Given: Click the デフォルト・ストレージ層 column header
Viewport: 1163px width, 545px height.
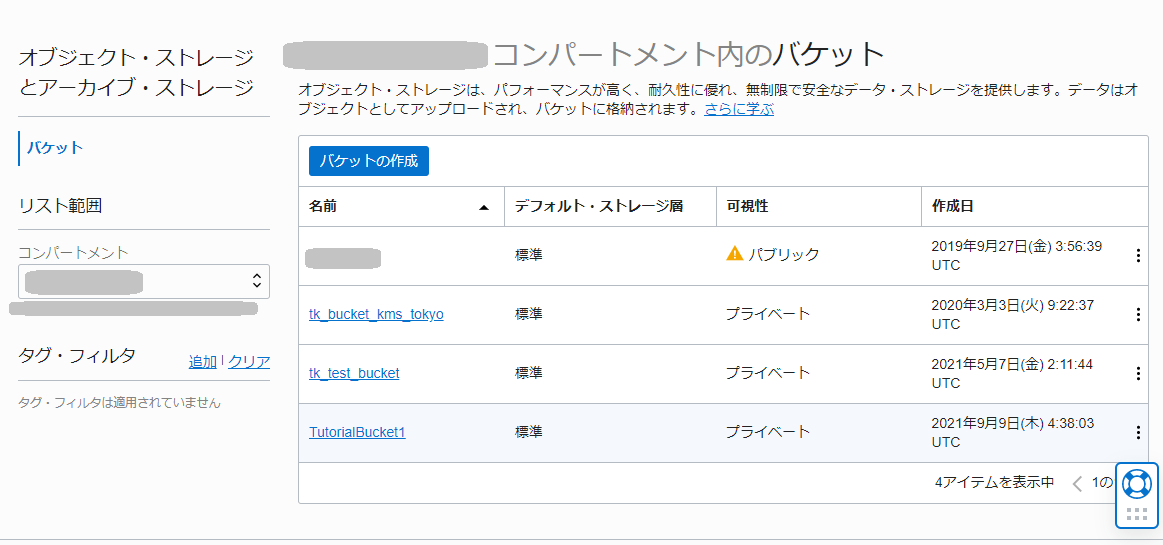Looking at the screenshot, I should [598, 206].
